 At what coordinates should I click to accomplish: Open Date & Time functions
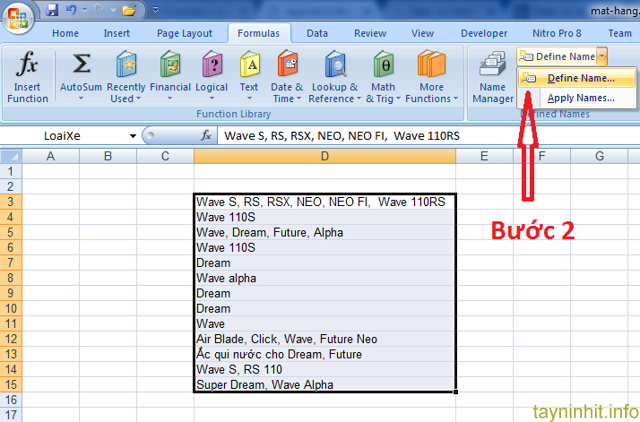click(x=287, y=77)
